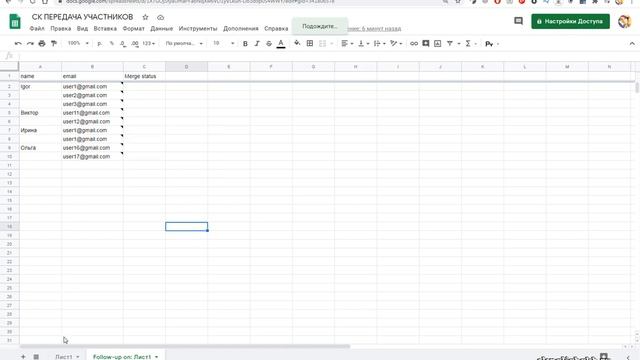Toggle italic formatting
The height and width of the screenshot is (360, 640).
[x=257, y=44]
